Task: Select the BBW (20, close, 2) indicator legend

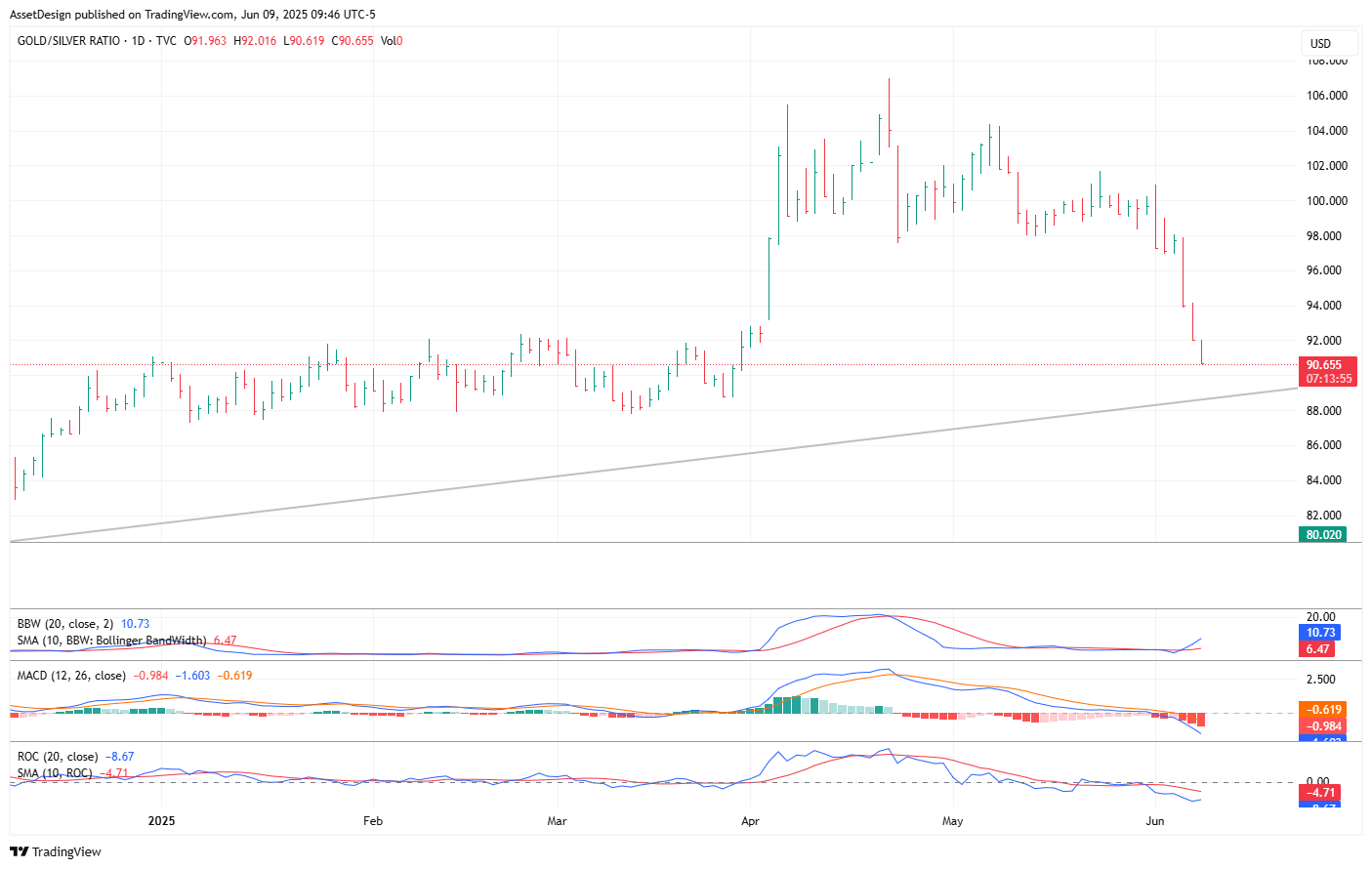Action: click(65, 624)
